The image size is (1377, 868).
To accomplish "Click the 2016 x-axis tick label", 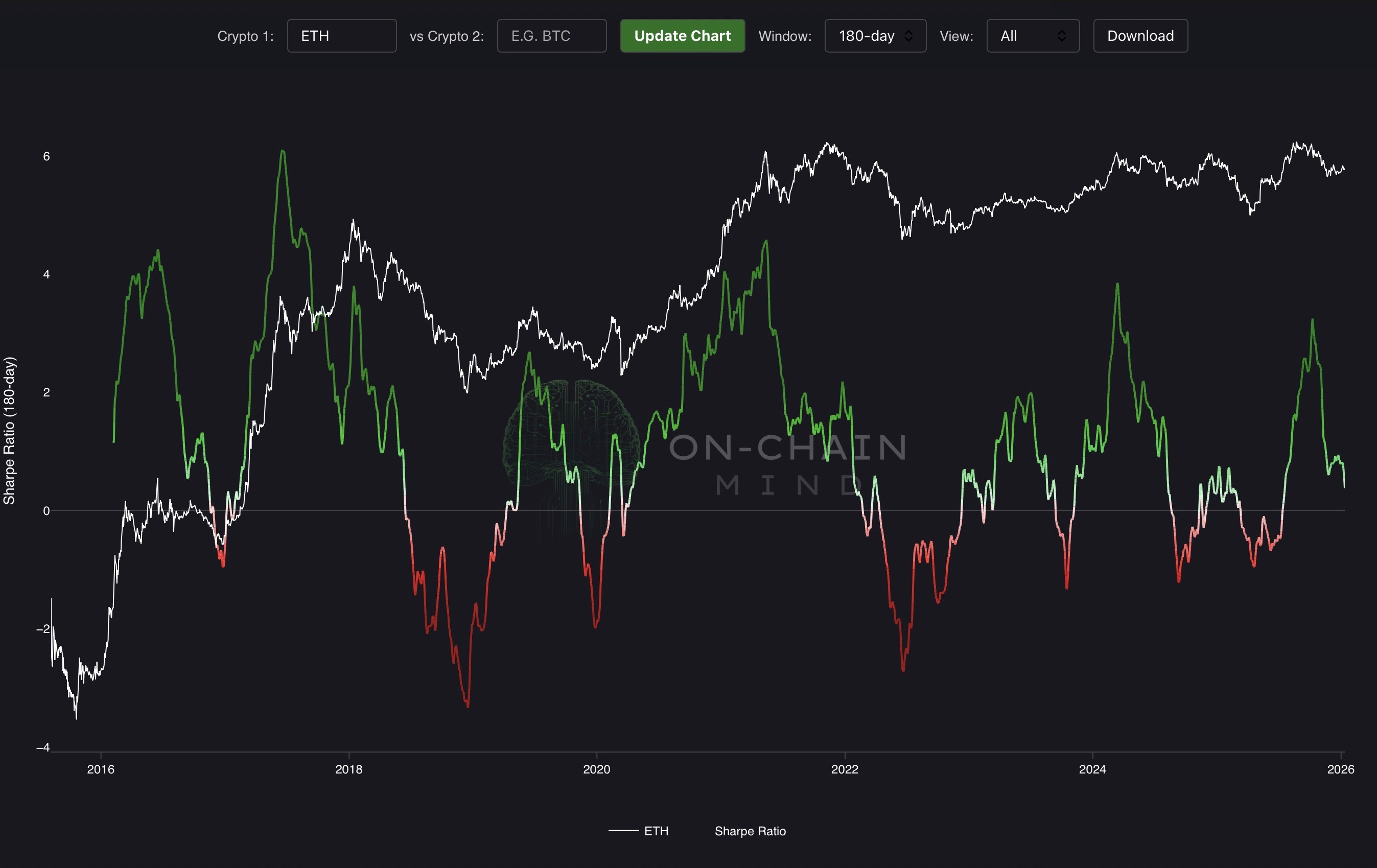I will pyautogui.click(x=101, y=769).
